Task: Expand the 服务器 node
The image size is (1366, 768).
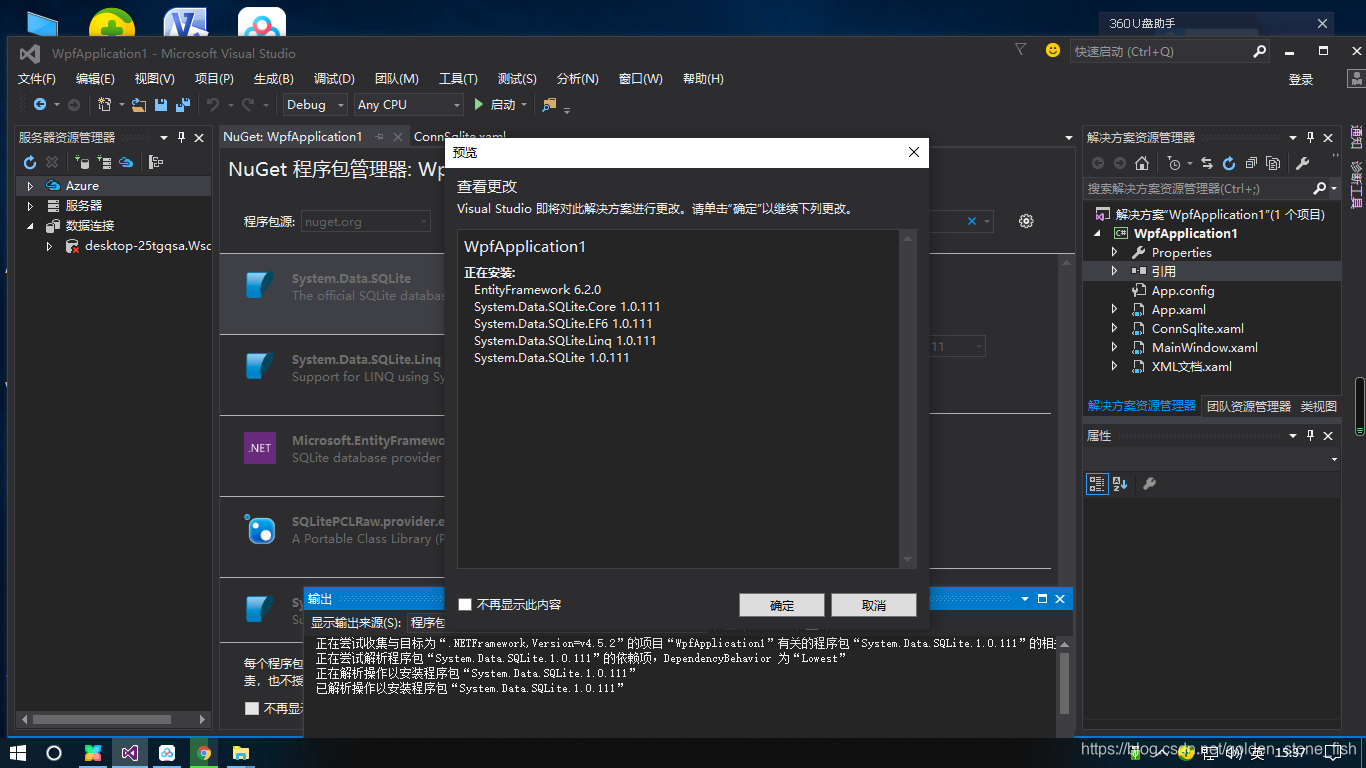Action: pyautogui.click(x=30, y=206)
